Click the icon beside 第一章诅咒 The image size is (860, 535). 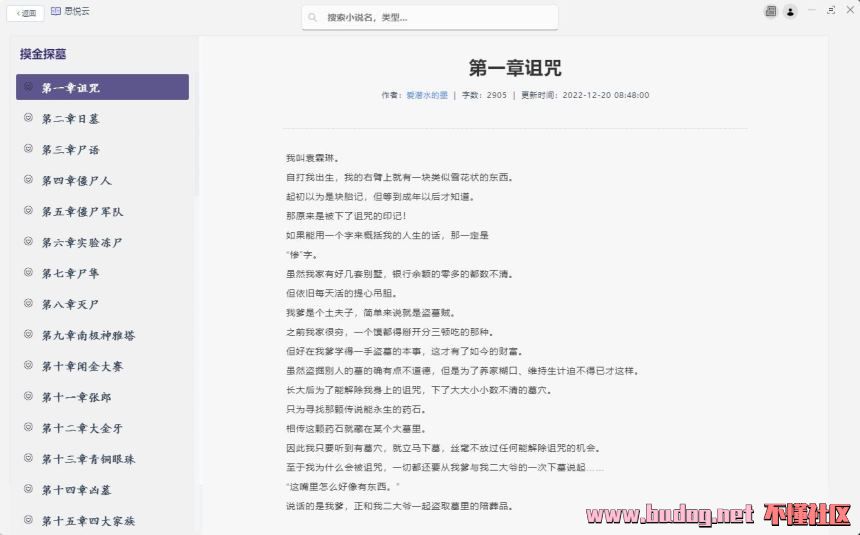coord(29,87)
